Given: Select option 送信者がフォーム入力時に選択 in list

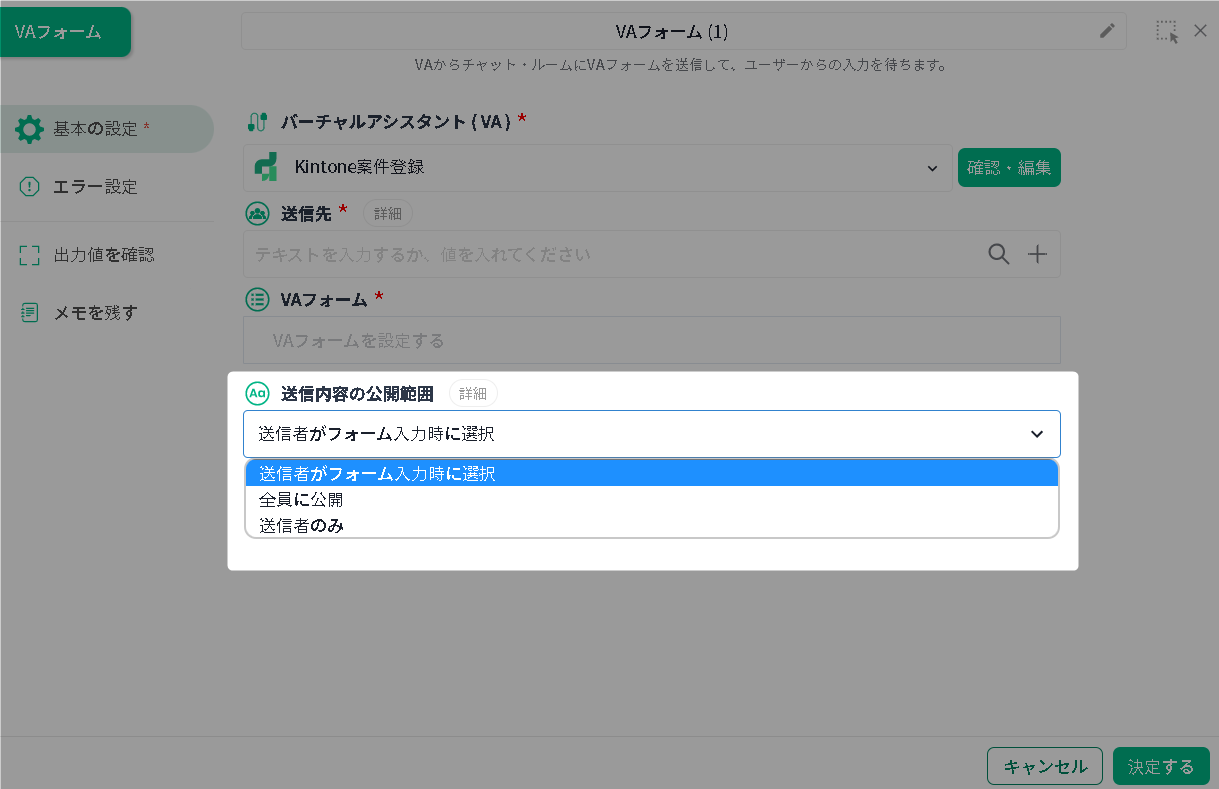Looking at the screenshot, I should tap(651, 473).
